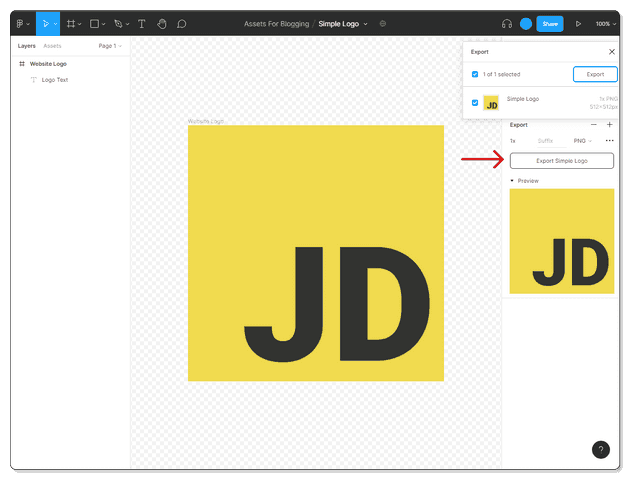630x480 pixels.
Task: Click the Export Simple Logo button
Action: (562, 161)
